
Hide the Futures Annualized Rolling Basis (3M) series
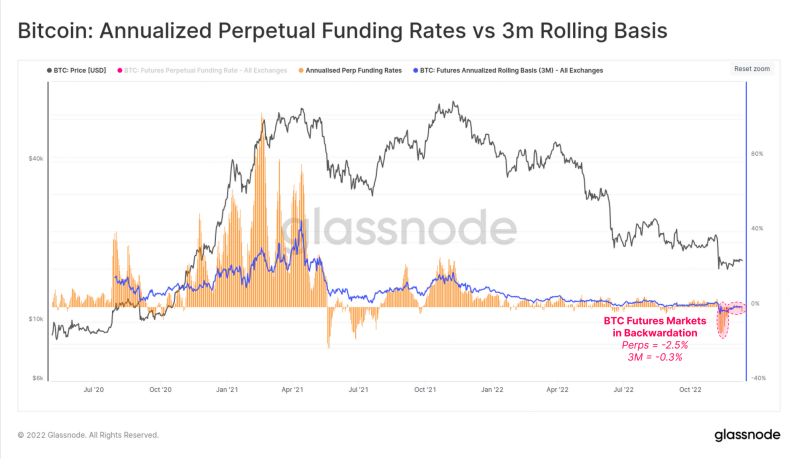pos(511,71)
